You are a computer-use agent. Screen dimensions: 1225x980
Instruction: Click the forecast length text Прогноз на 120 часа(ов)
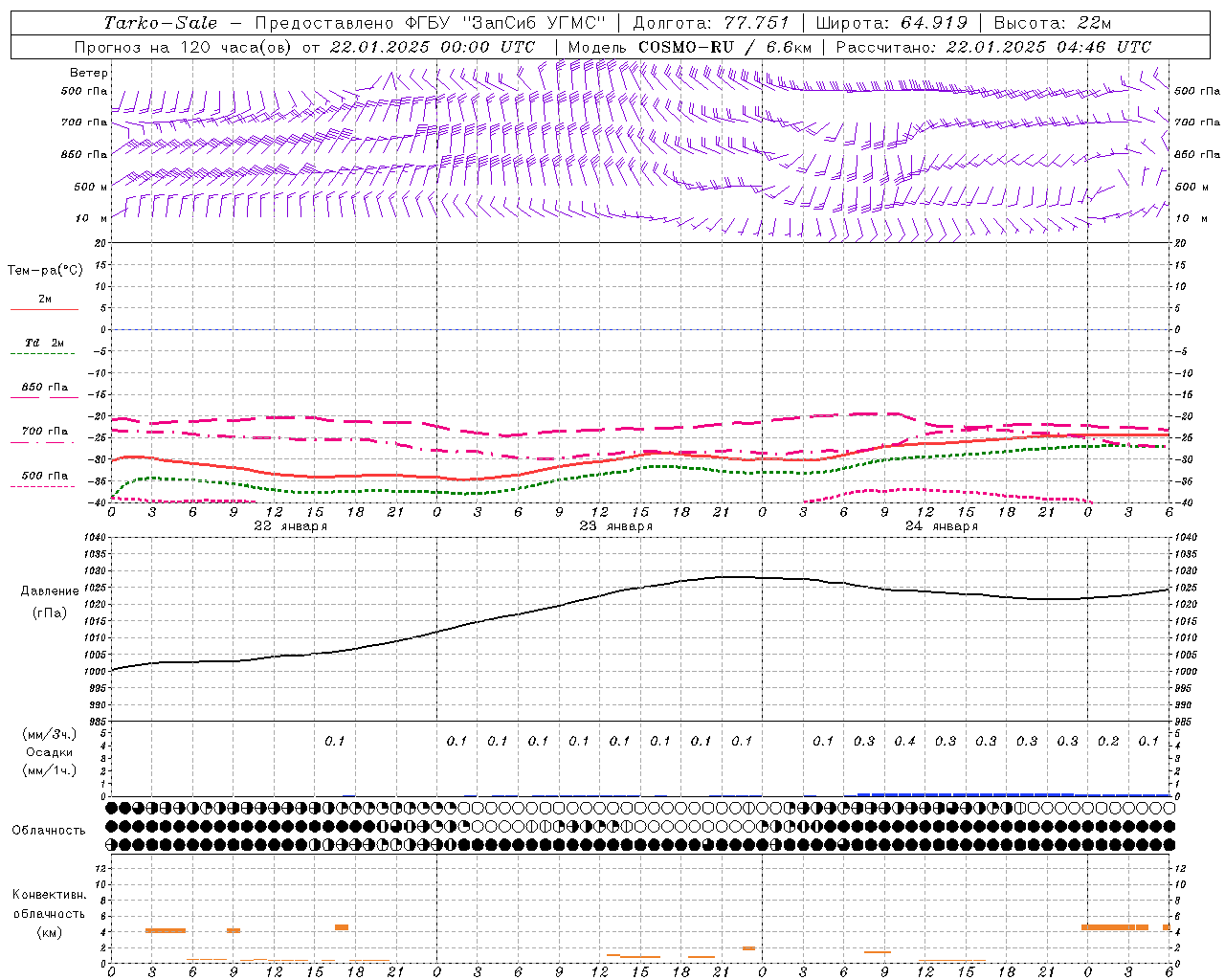click(x=184, y=47)
